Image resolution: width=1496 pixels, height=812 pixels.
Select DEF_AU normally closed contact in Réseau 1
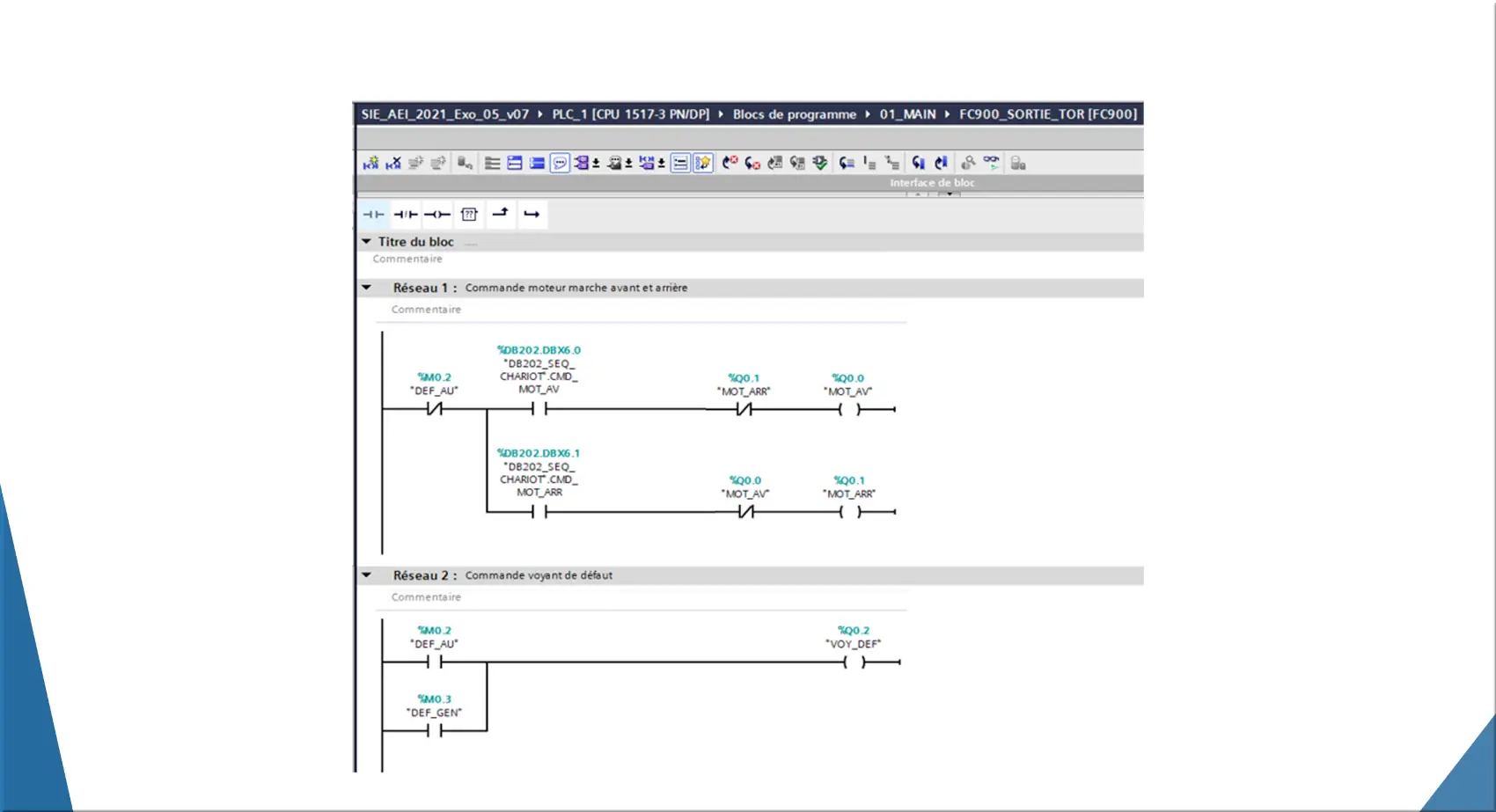coord(434,409)
